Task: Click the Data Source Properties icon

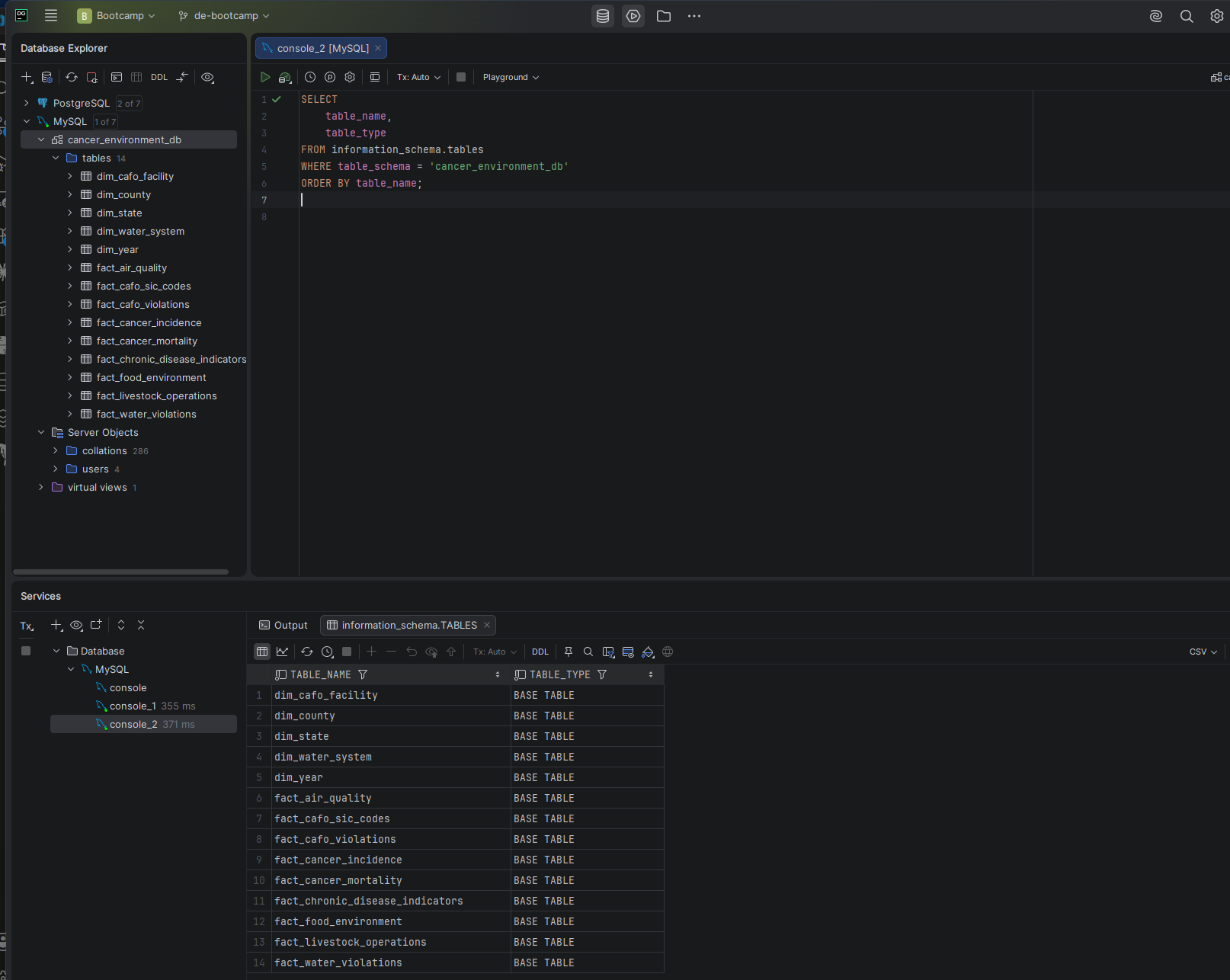Action: (46, 77)
